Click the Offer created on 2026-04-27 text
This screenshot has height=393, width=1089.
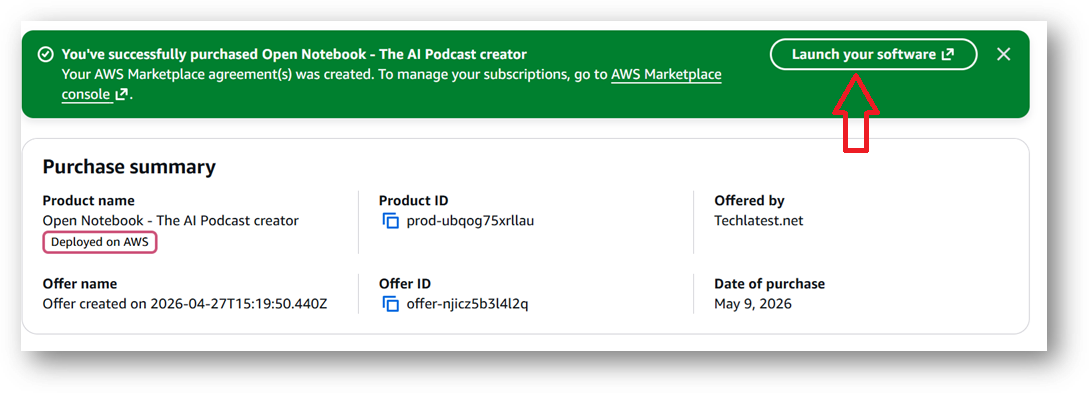185,304
